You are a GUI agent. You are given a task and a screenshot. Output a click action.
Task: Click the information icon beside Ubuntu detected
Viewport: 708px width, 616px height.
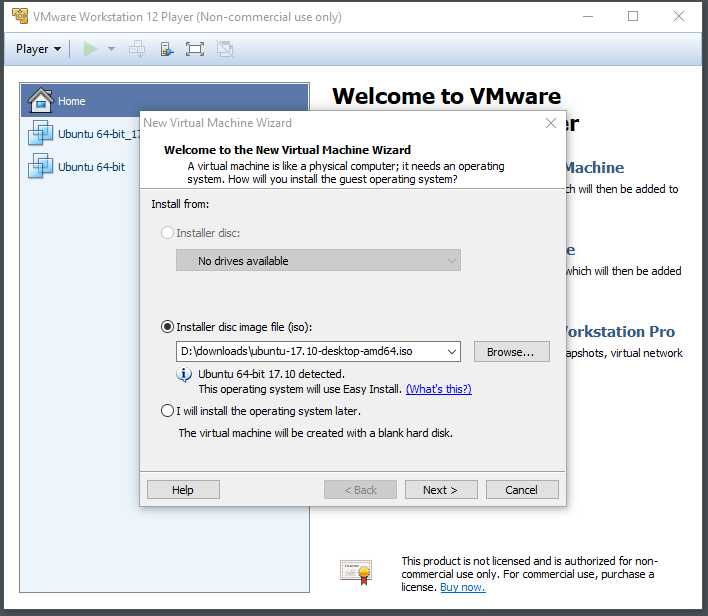tap(184, 374)
